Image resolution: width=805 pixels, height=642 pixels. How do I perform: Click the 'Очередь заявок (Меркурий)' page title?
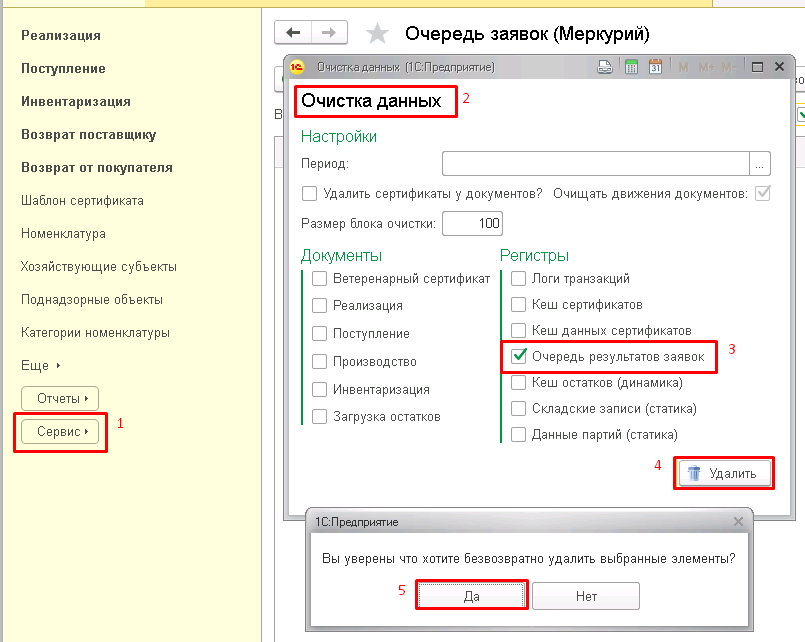point(527,34)
